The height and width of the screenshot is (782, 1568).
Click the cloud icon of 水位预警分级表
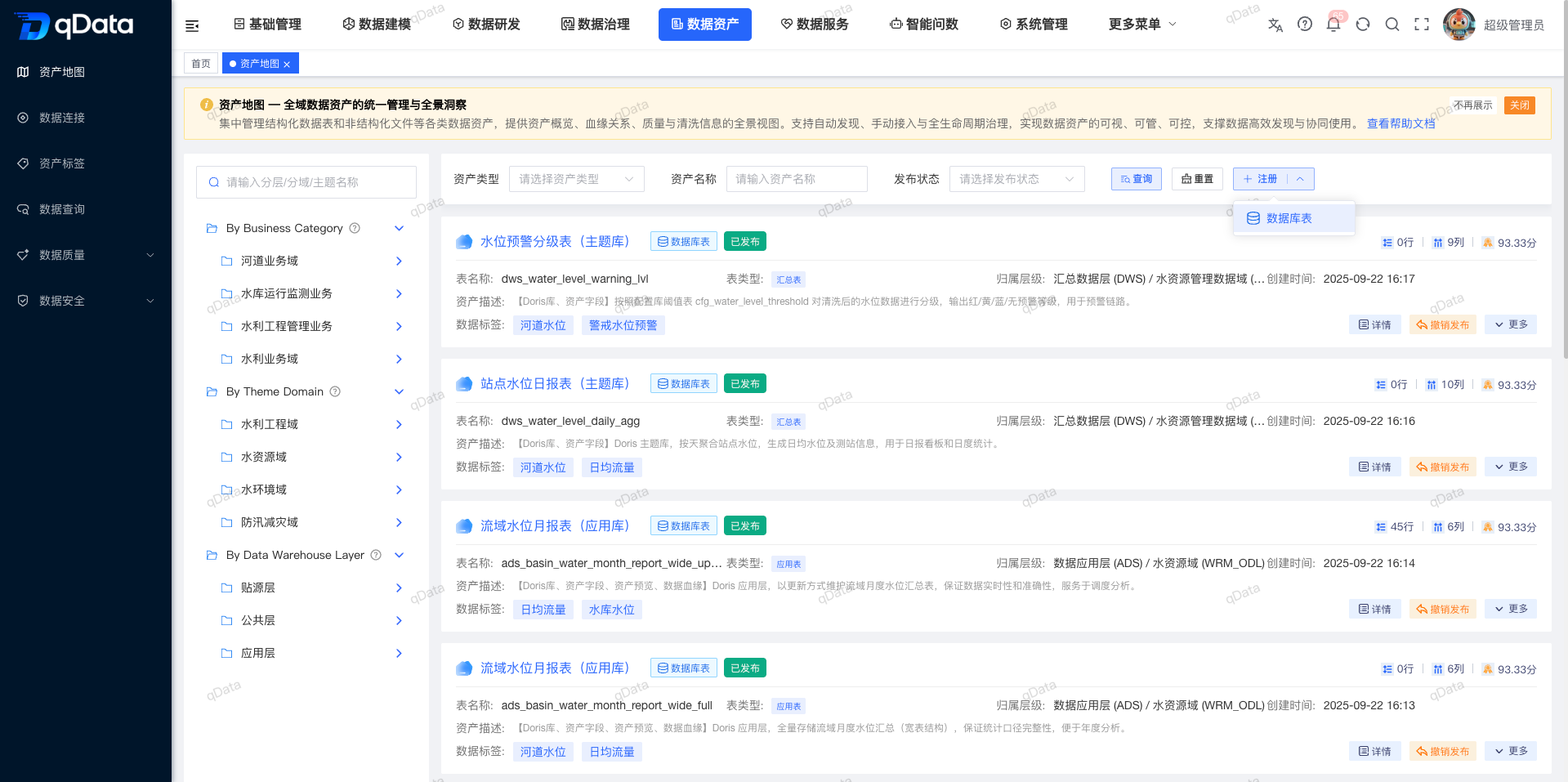point(464,242)
